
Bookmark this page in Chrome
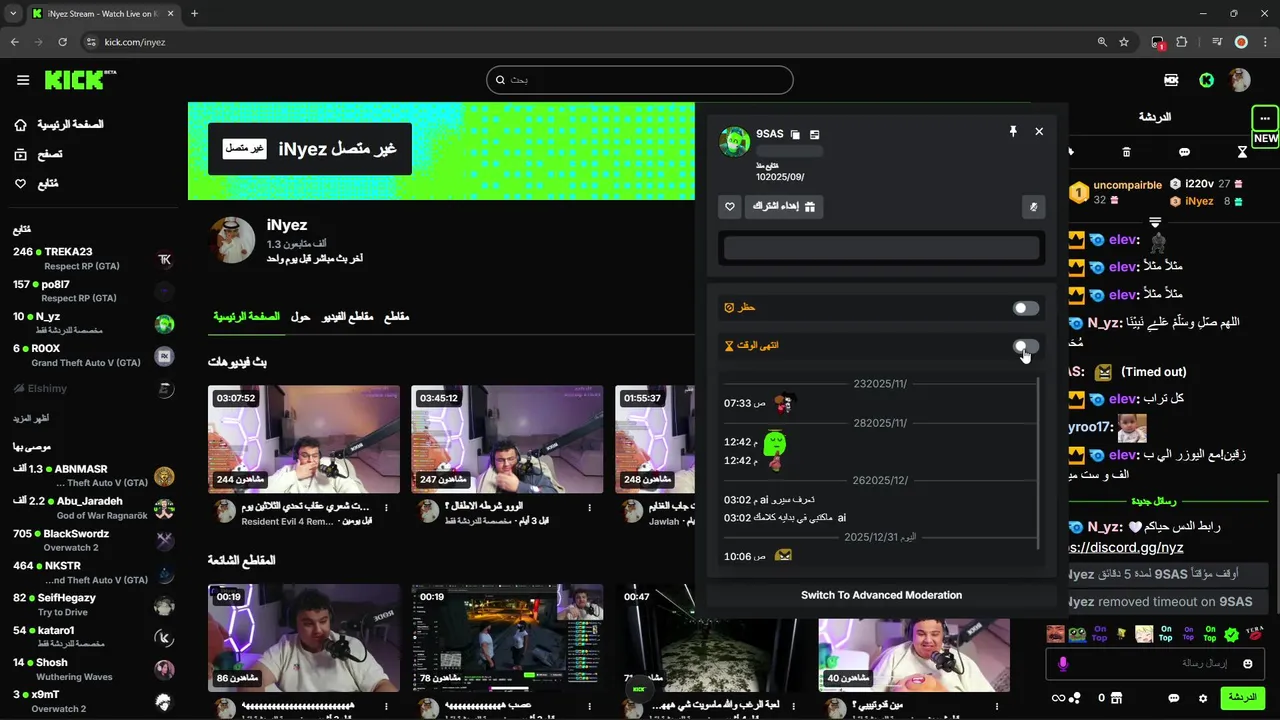(x=1124, y=42)
